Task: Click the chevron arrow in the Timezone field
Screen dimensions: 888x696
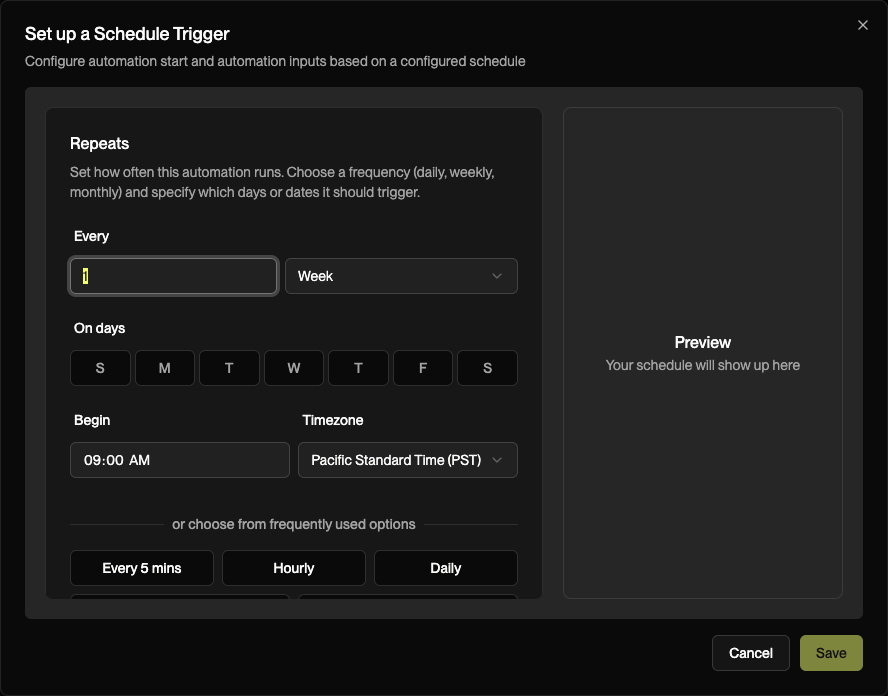Action: click(497, 460)
